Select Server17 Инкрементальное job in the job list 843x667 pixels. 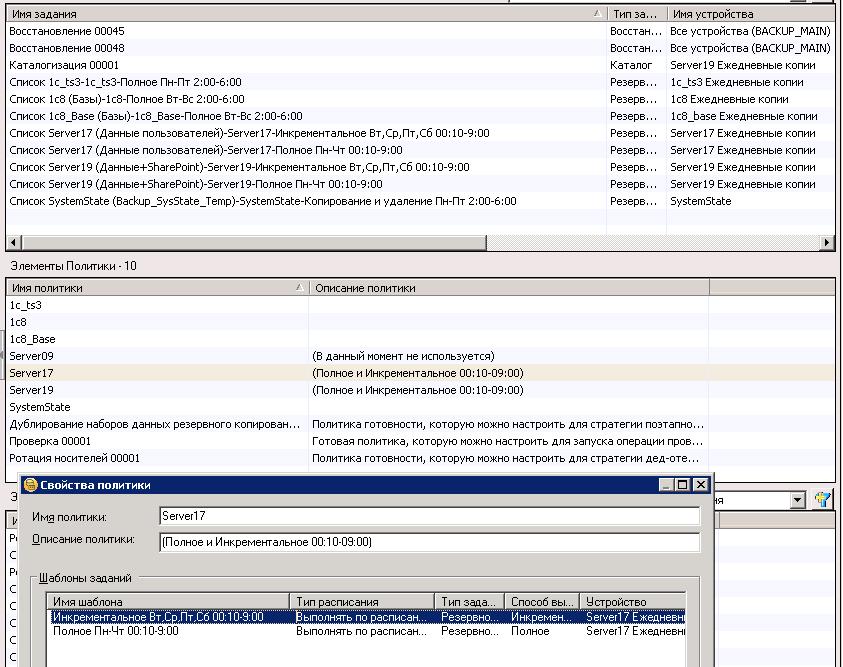pos(249,133)
